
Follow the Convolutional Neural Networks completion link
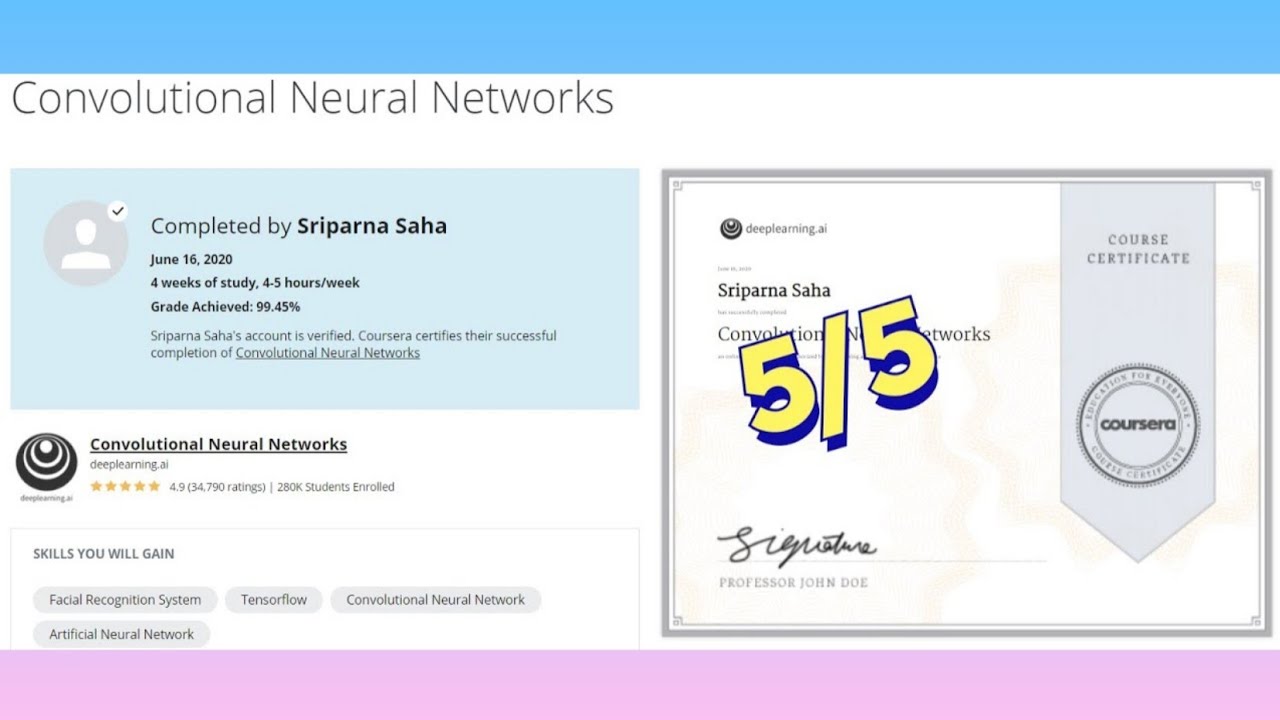328,353
